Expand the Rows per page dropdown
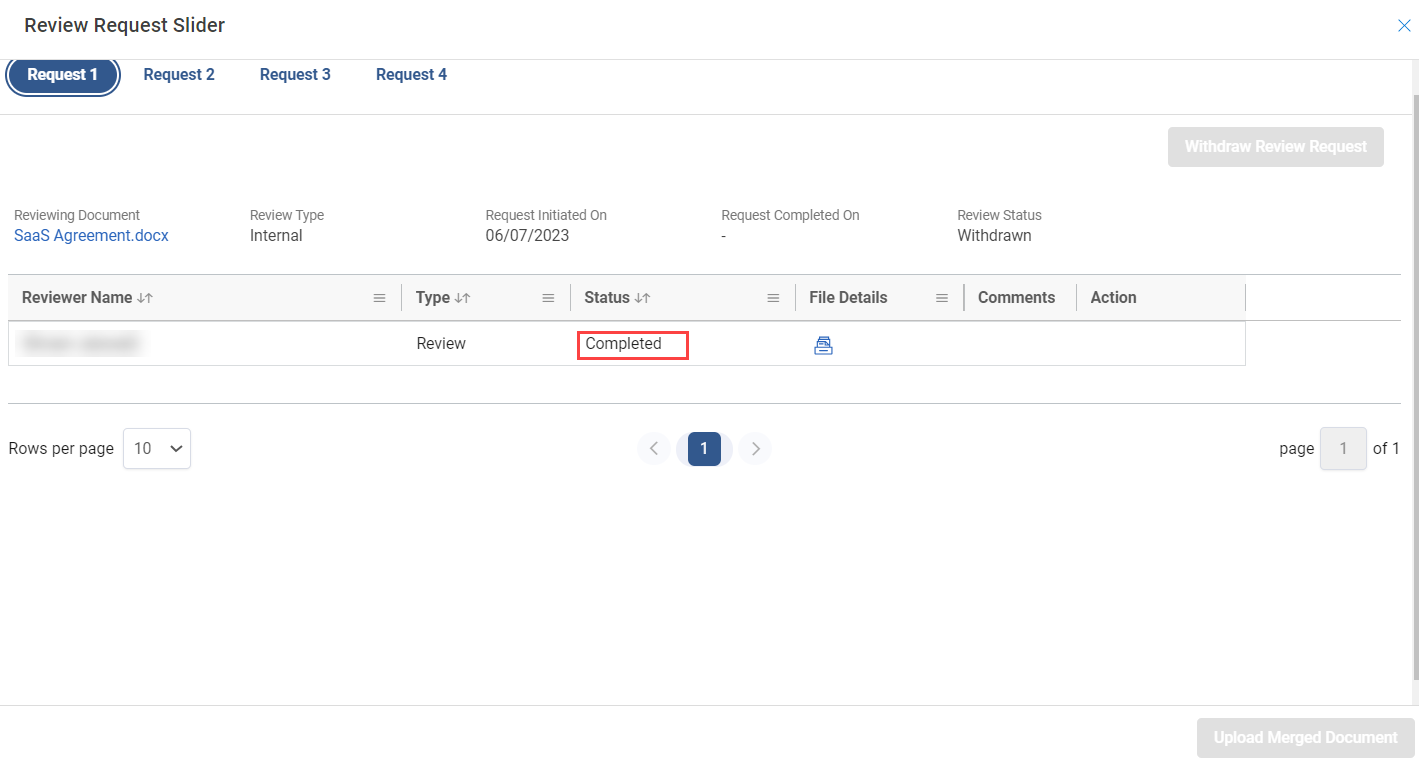Screen dimensions: 1419x763 [157, 449]
